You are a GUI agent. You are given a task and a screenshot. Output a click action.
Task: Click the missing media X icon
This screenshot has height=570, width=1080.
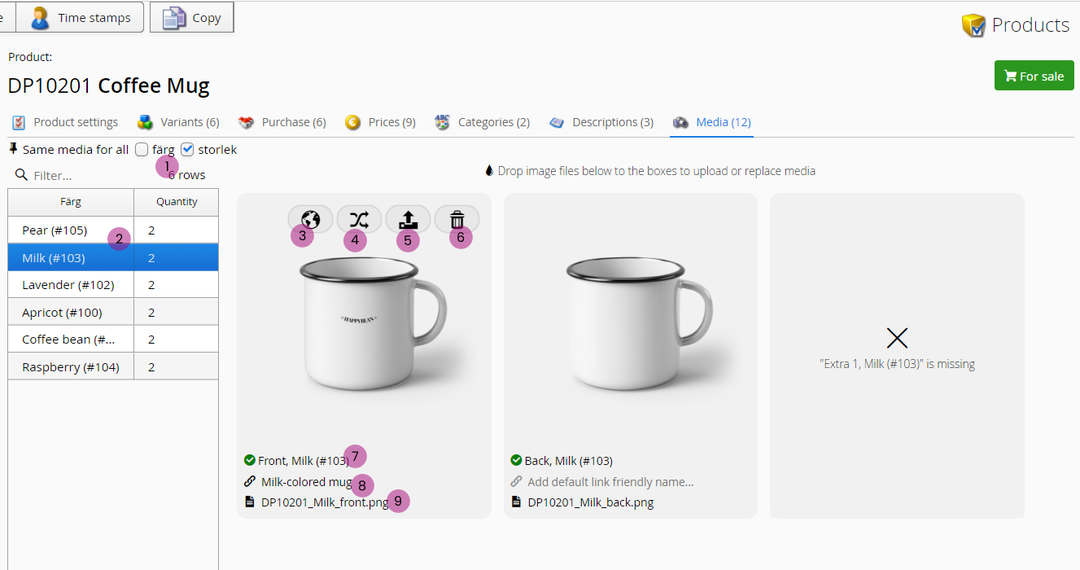(897, 338)
